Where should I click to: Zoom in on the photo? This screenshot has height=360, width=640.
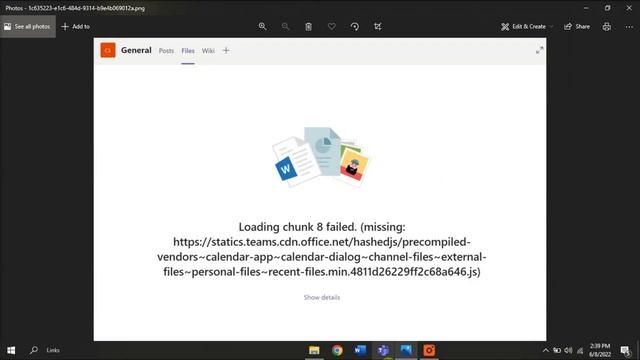coord(262,27)
